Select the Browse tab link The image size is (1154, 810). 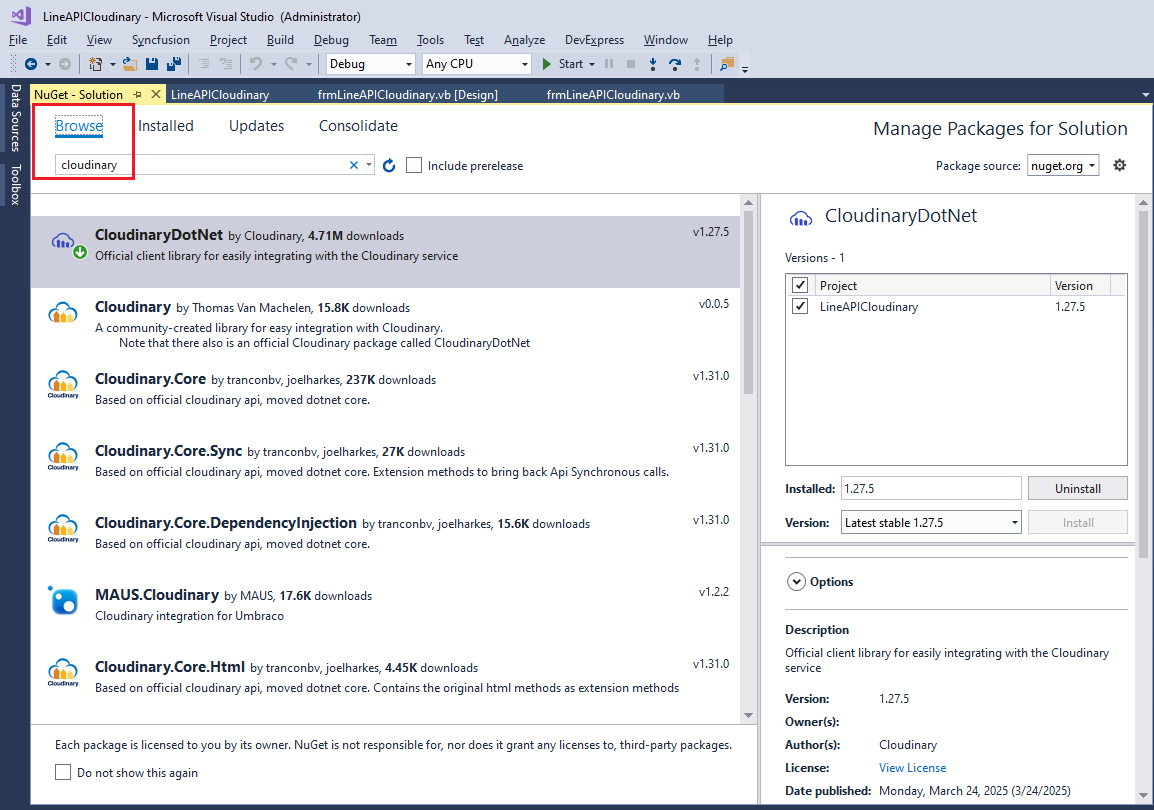coord(79,126)
